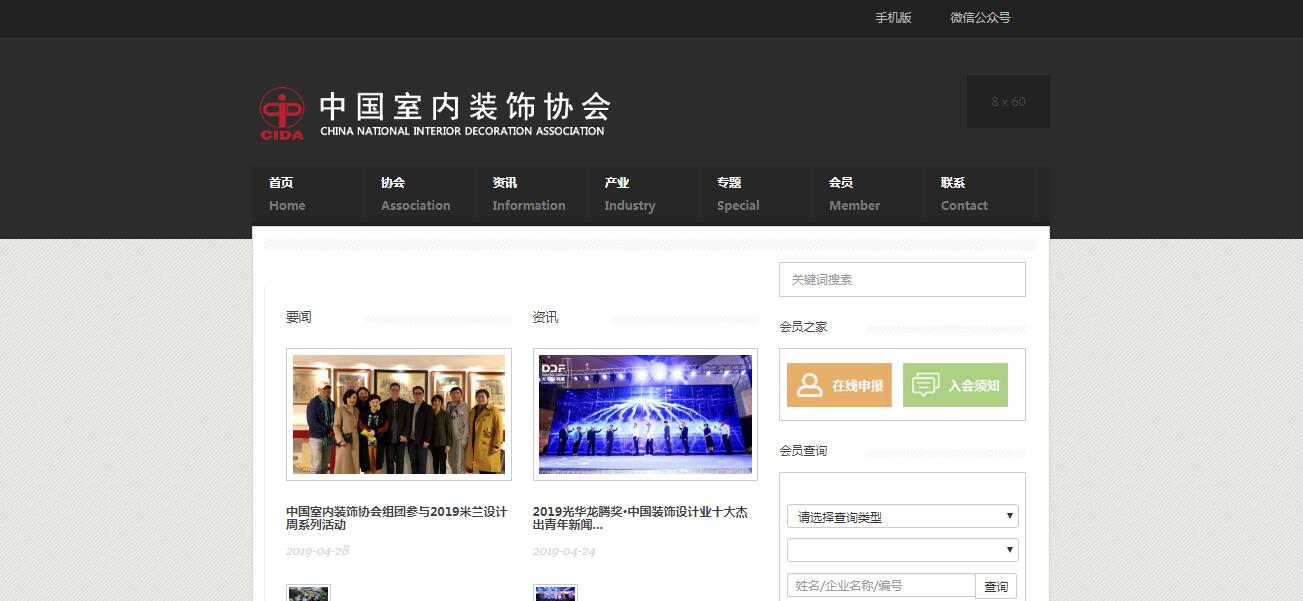Click the person icon in 在线申报 button

pos(809,385)
